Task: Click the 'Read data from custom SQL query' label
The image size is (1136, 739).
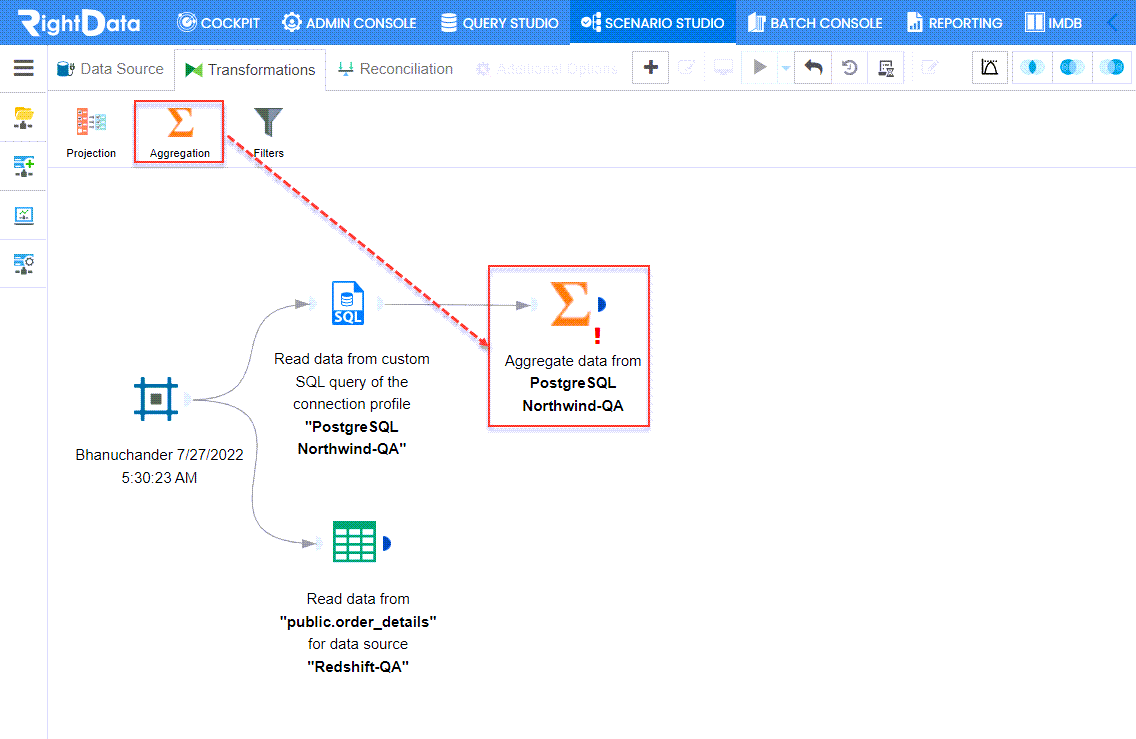Action: [352, 404]
